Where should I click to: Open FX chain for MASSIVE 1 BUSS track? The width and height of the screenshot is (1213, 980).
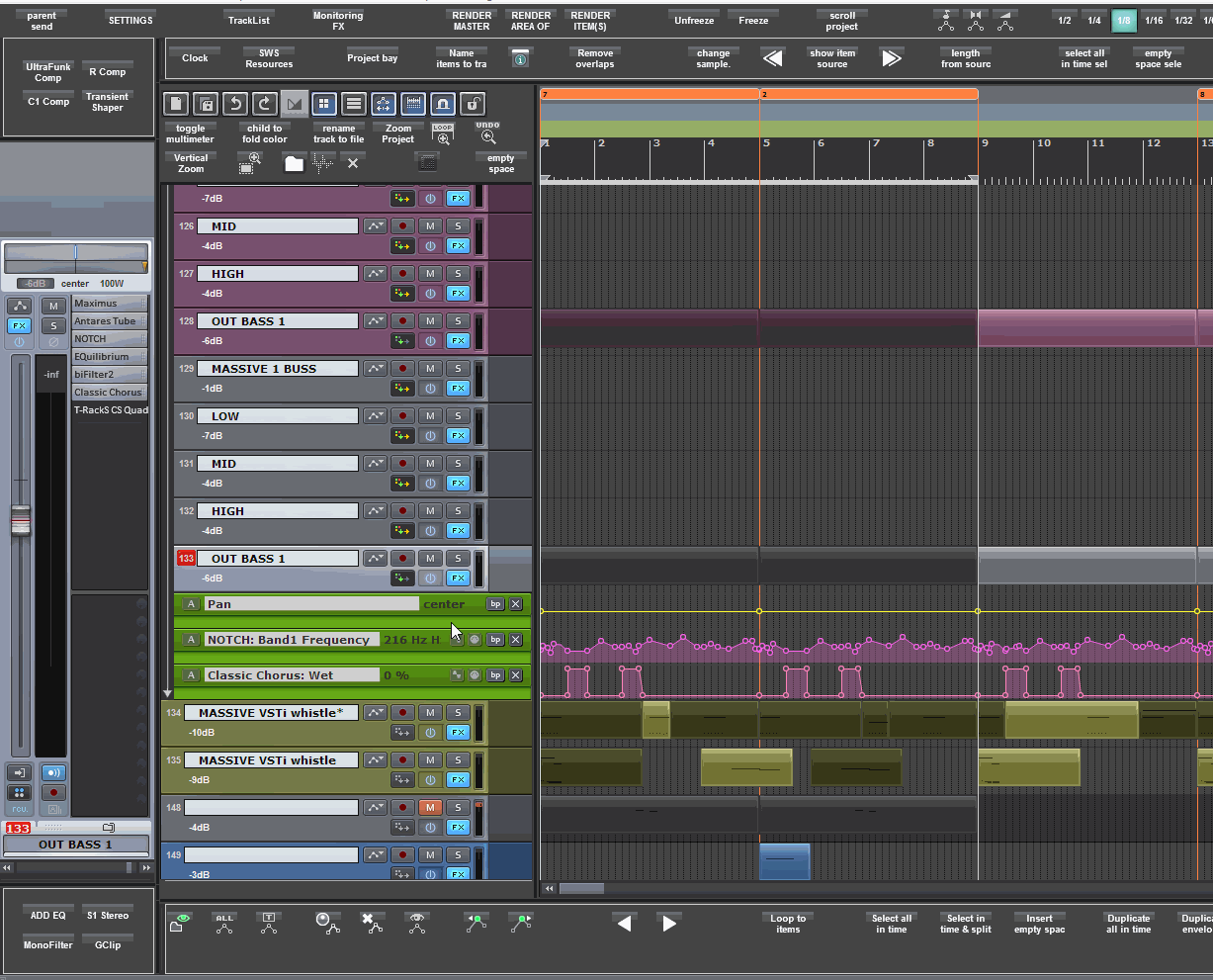[458, 388]
